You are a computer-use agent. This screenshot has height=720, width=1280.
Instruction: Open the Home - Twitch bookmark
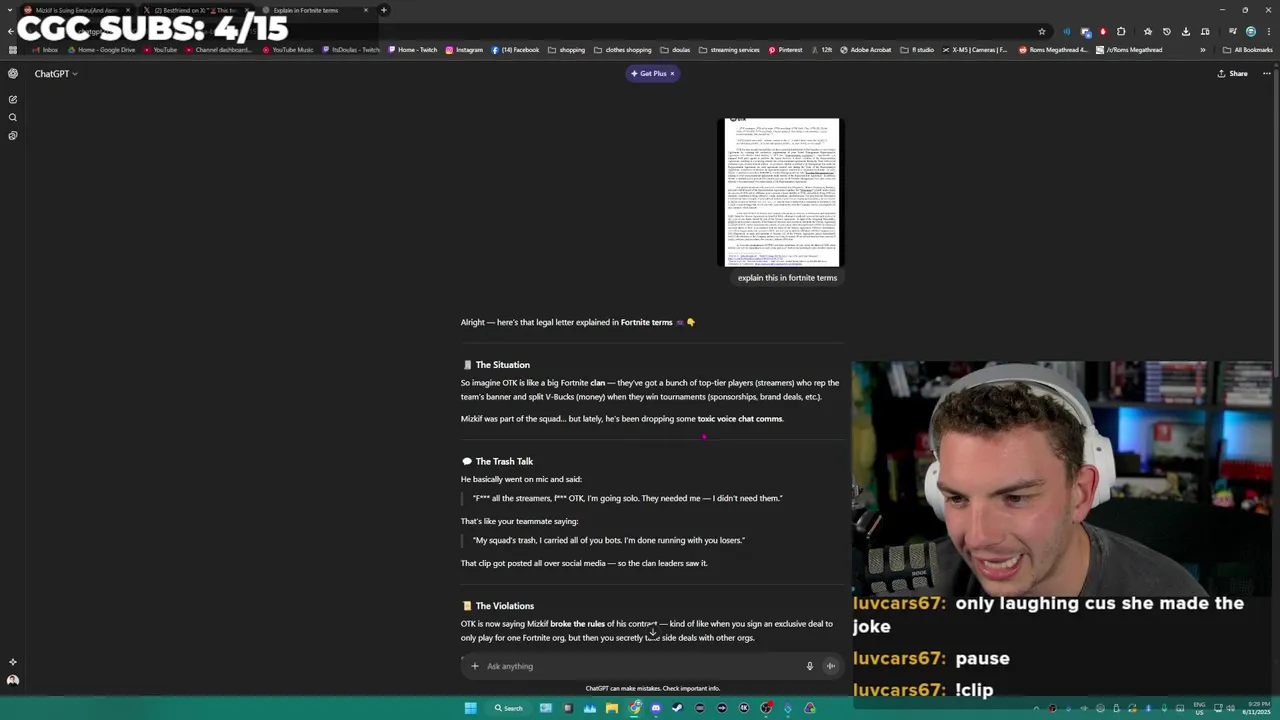(412, 50)
